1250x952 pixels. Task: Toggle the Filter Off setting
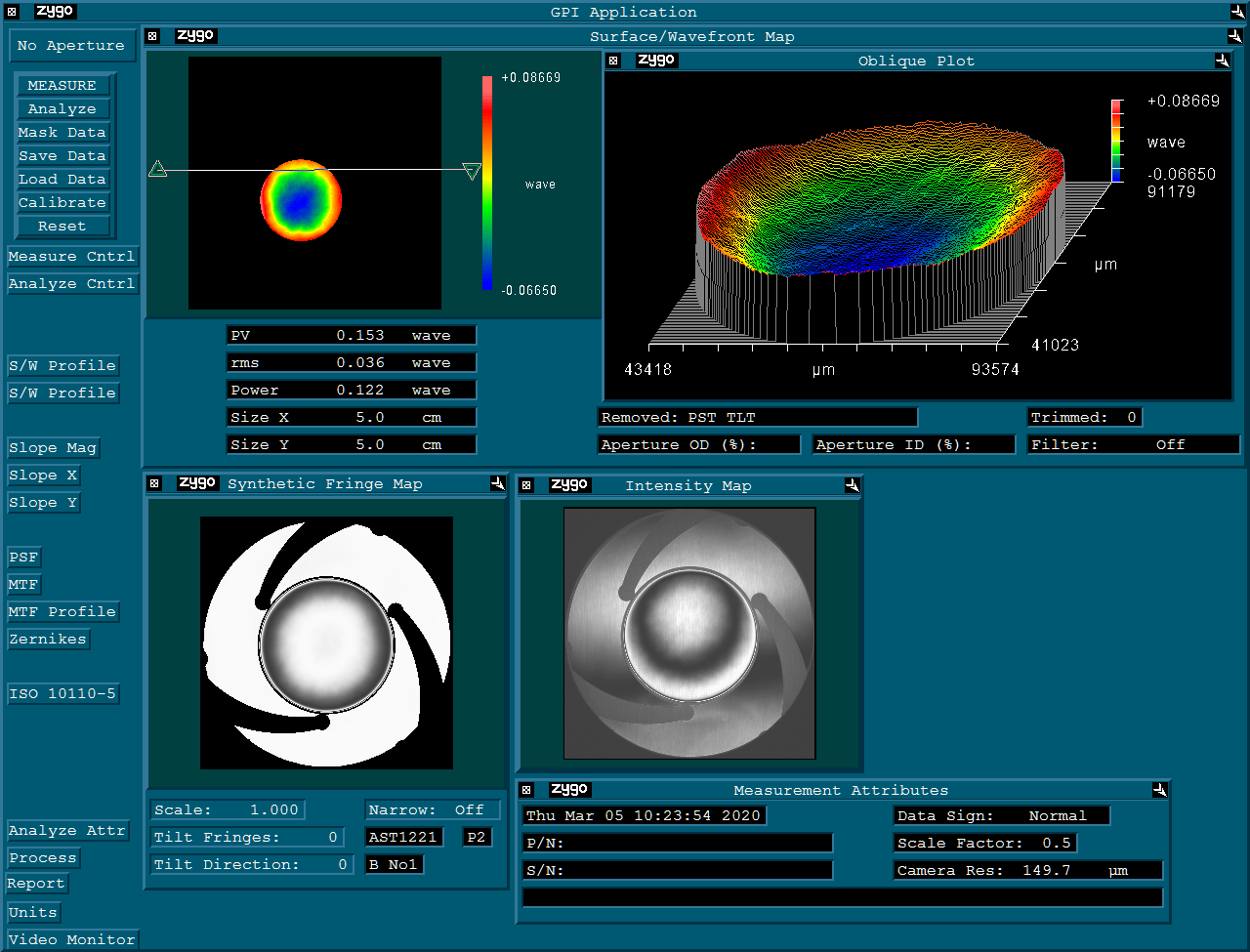pyautogui.click(x=1133, y=444)
